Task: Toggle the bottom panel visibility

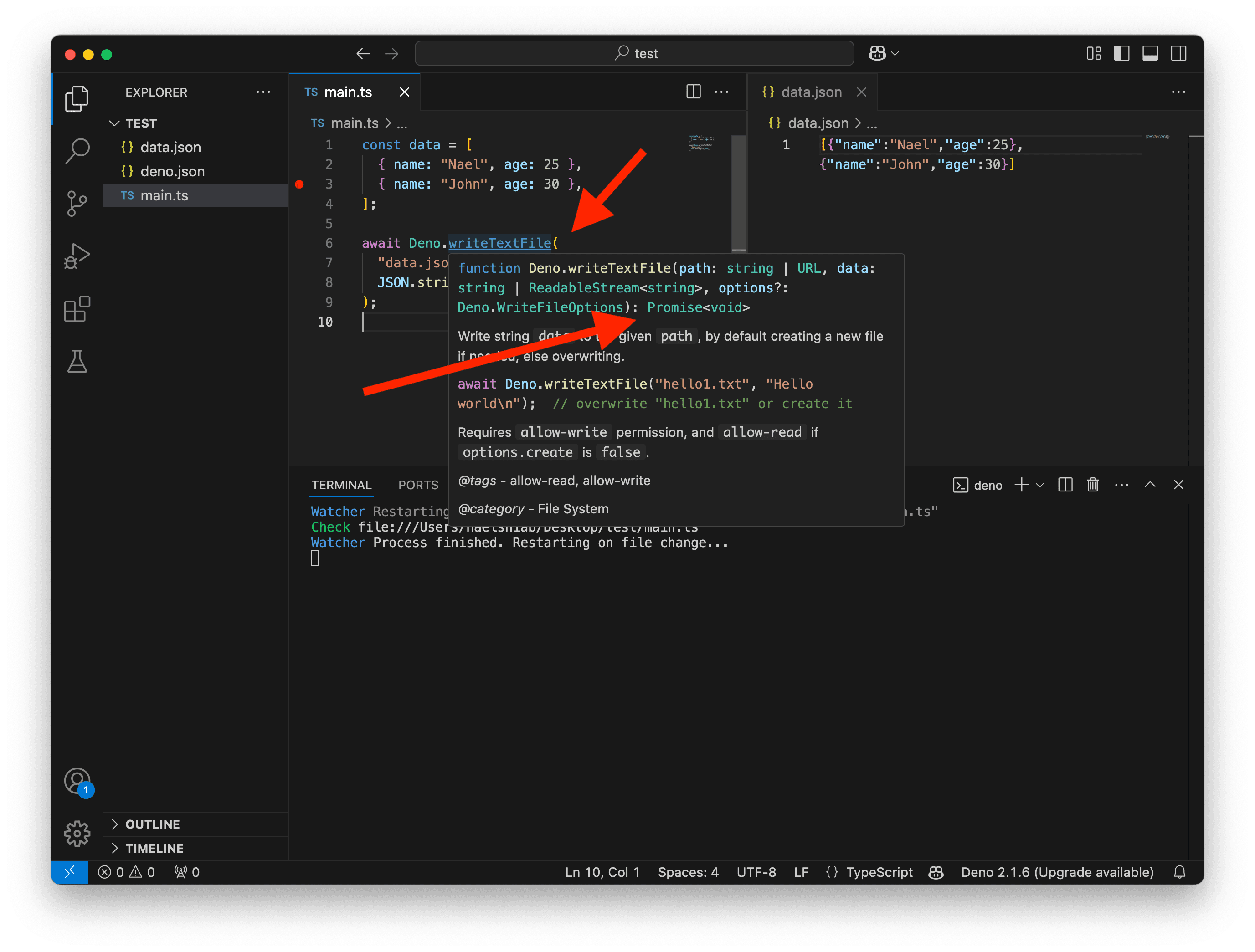Action: (x=1150, y=54)
